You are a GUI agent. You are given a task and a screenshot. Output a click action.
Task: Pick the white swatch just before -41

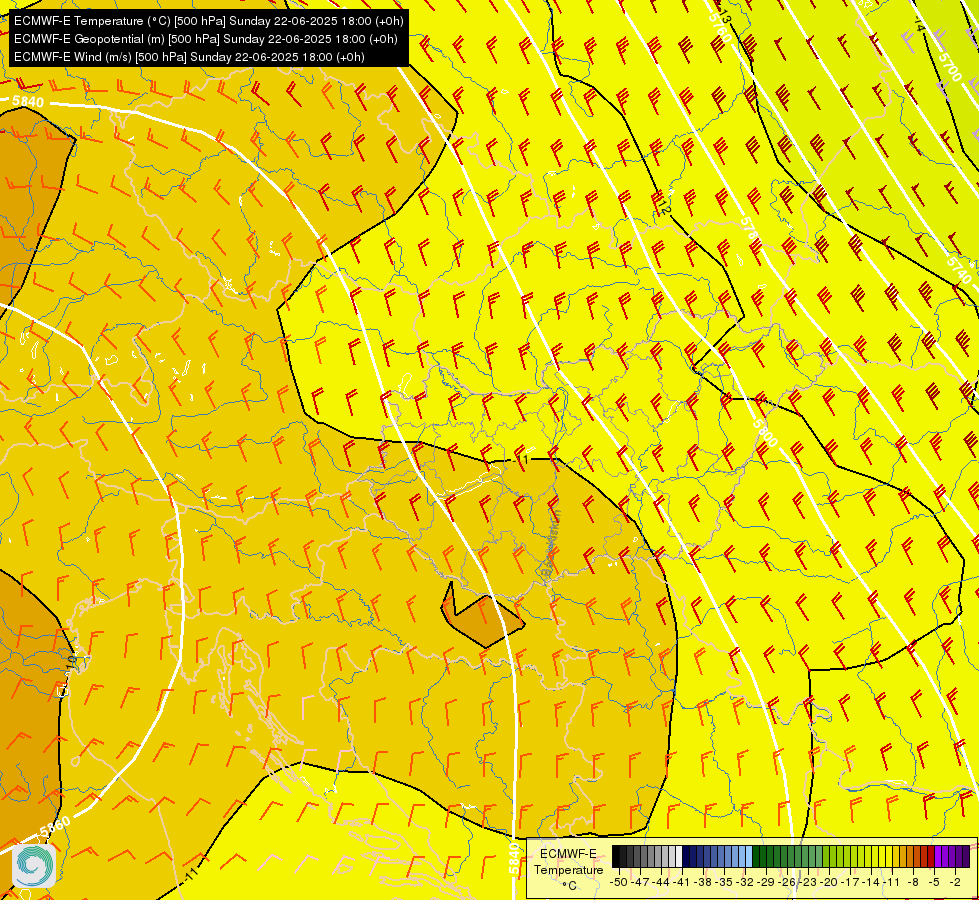point(679,856)
